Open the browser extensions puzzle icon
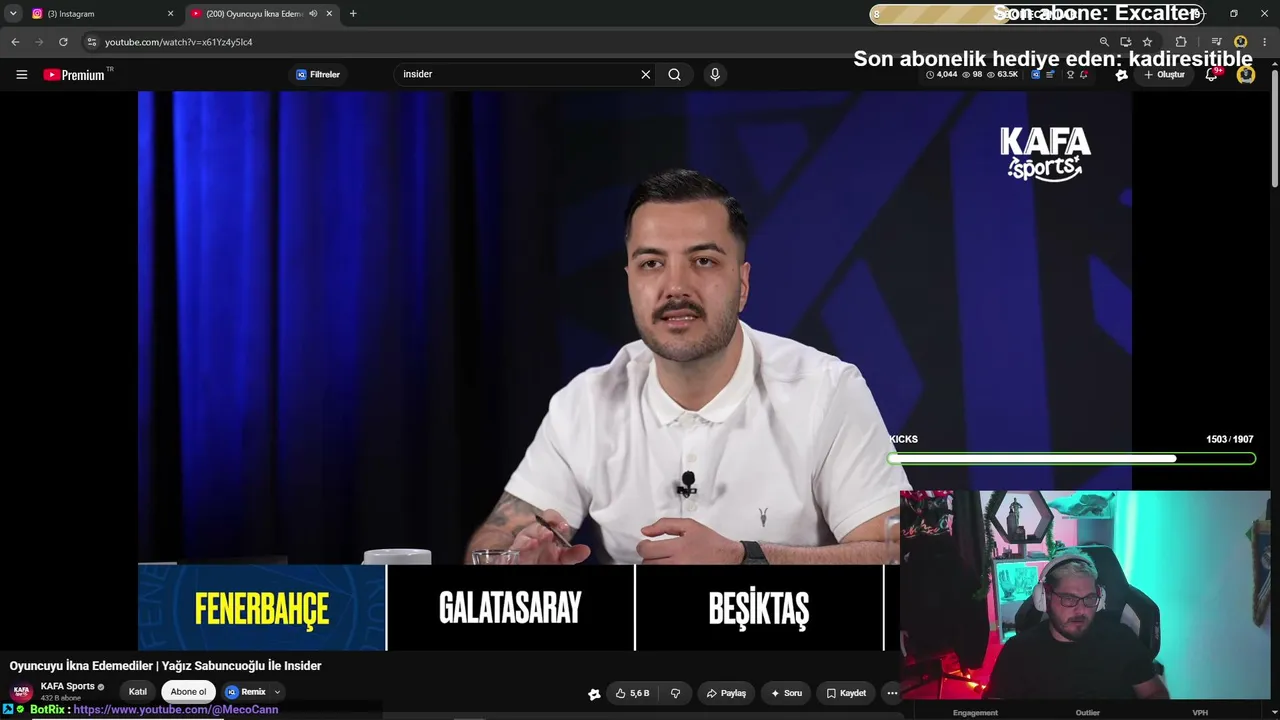 tap(1181, 42)
